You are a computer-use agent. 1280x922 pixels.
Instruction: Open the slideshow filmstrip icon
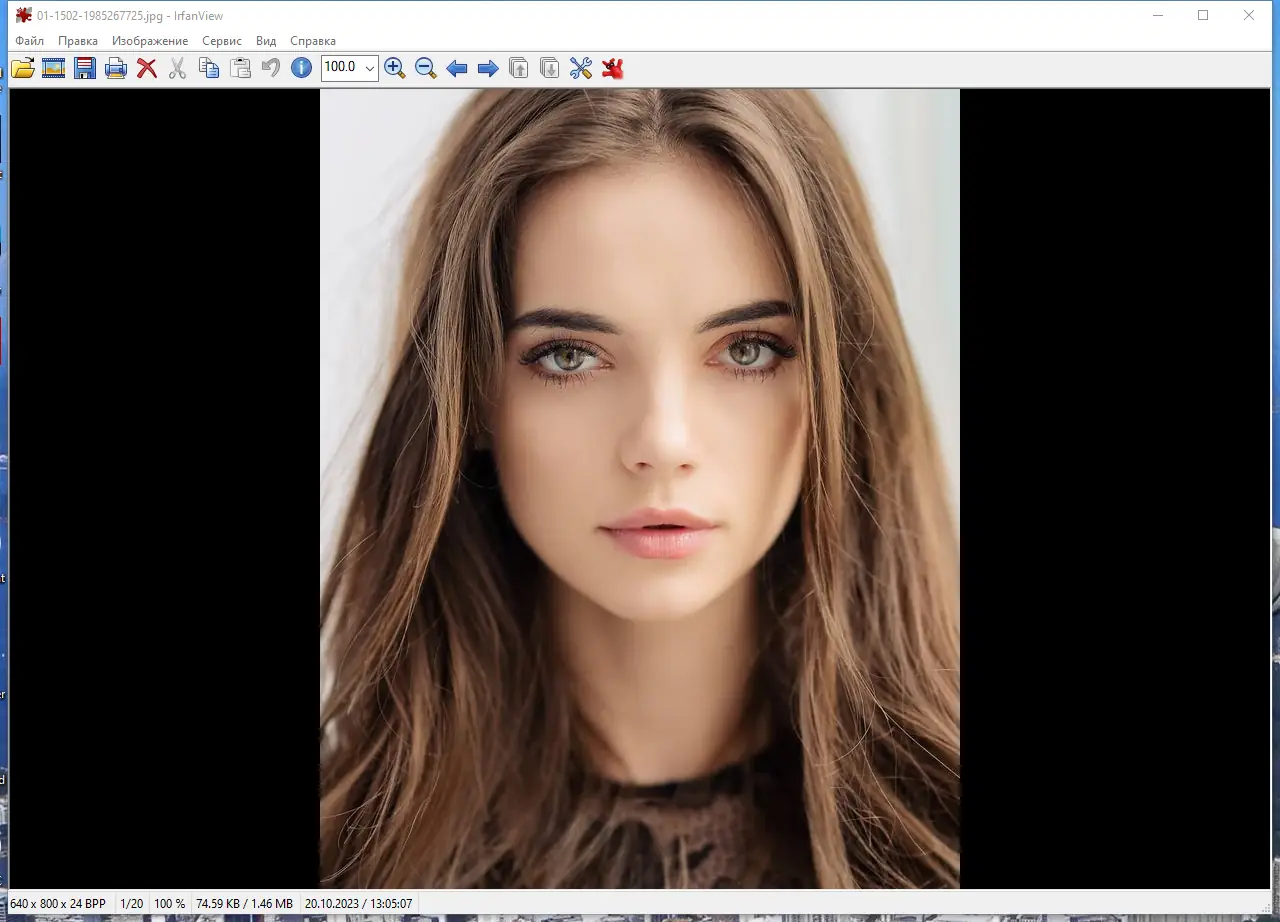click(54, 68)
